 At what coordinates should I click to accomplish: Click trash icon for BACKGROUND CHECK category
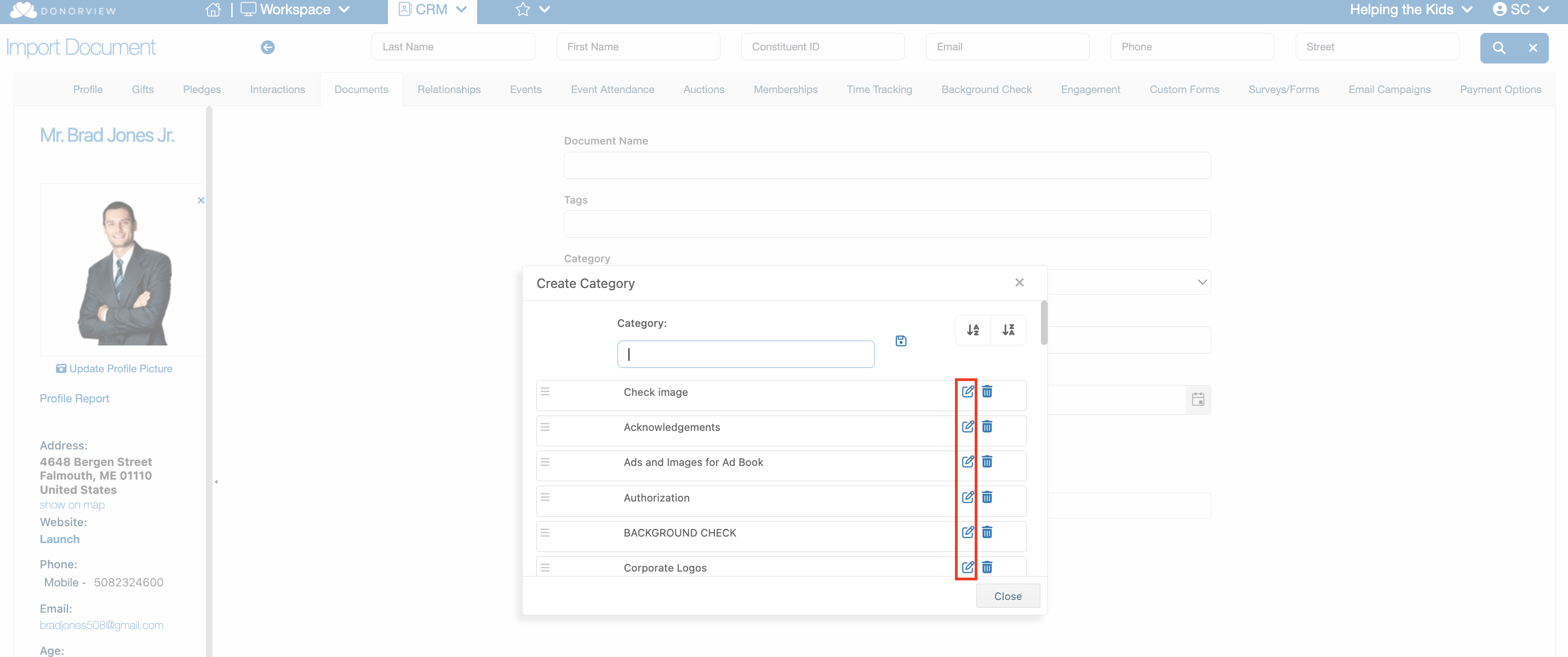tap(987, 532)
